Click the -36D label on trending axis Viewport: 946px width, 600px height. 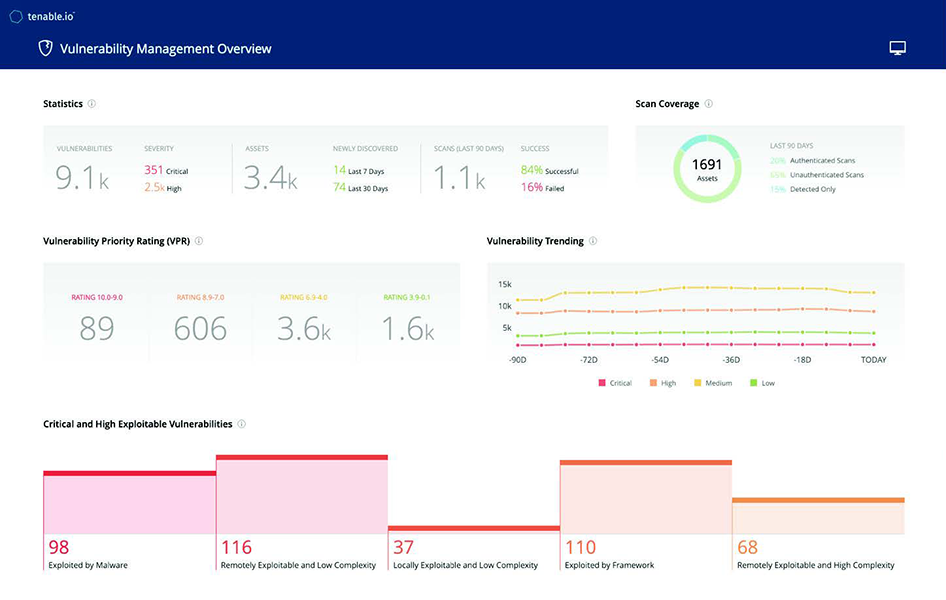pos(731,360)
